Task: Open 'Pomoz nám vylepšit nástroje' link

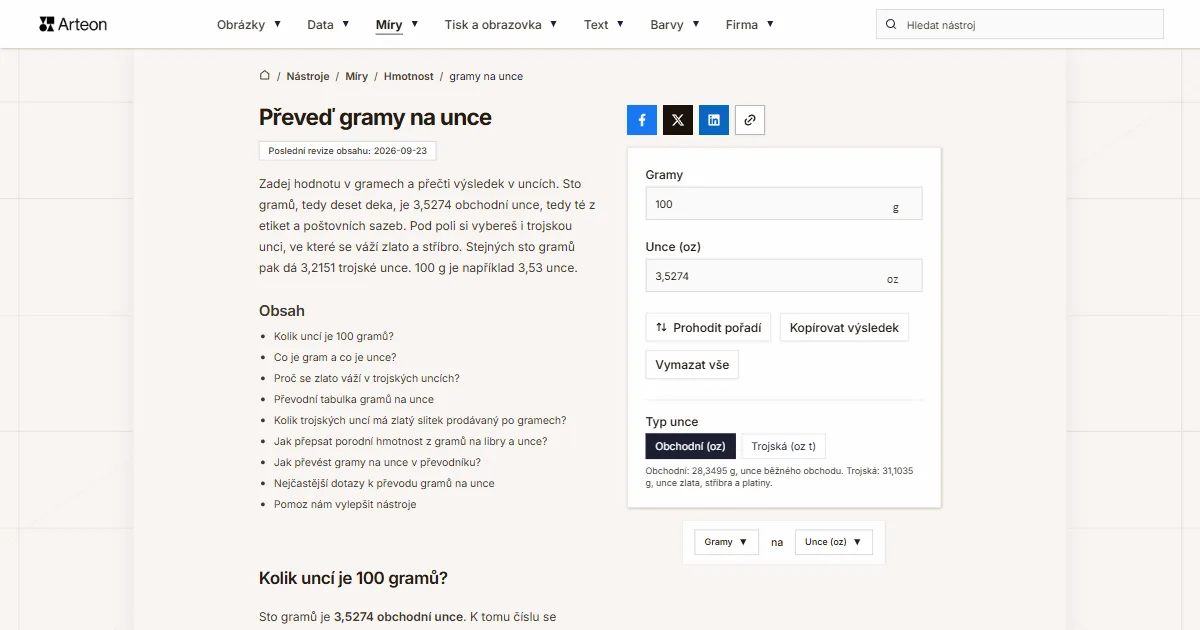Action: point(345,504)
